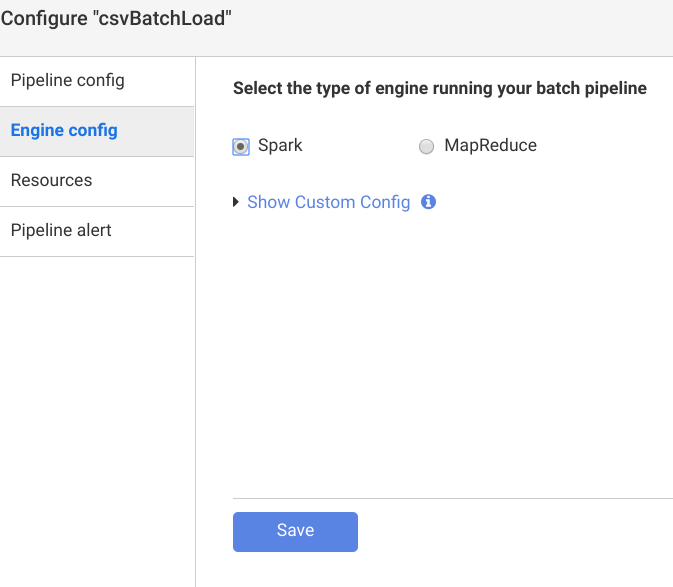Screen dimensions: 673x587
Task: Click the Show Custom Config link text
Action: [328, 202]
